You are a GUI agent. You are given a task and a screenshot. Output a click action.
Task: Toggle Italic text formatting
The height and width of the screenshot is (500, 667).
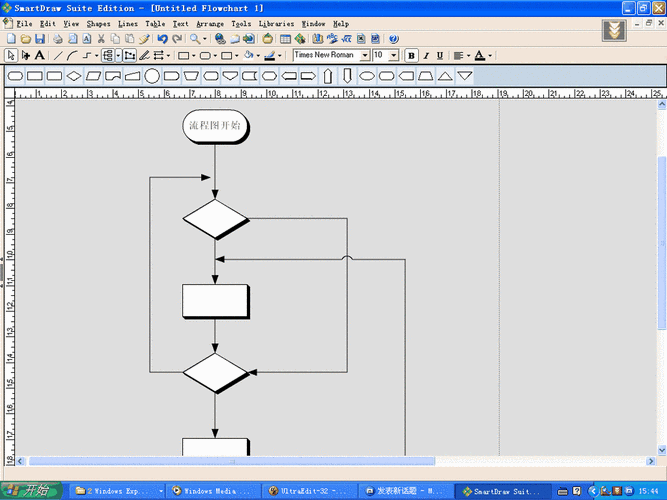point(425,56)
